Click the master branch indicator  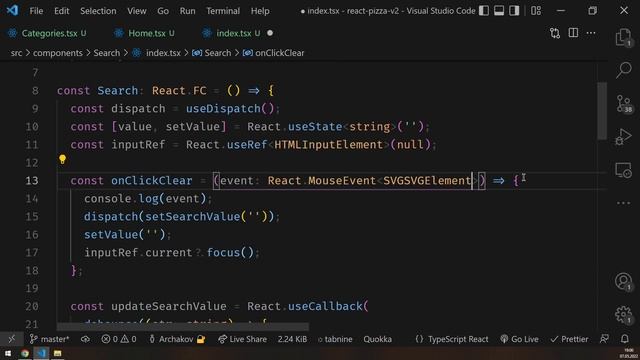point(49,339)
